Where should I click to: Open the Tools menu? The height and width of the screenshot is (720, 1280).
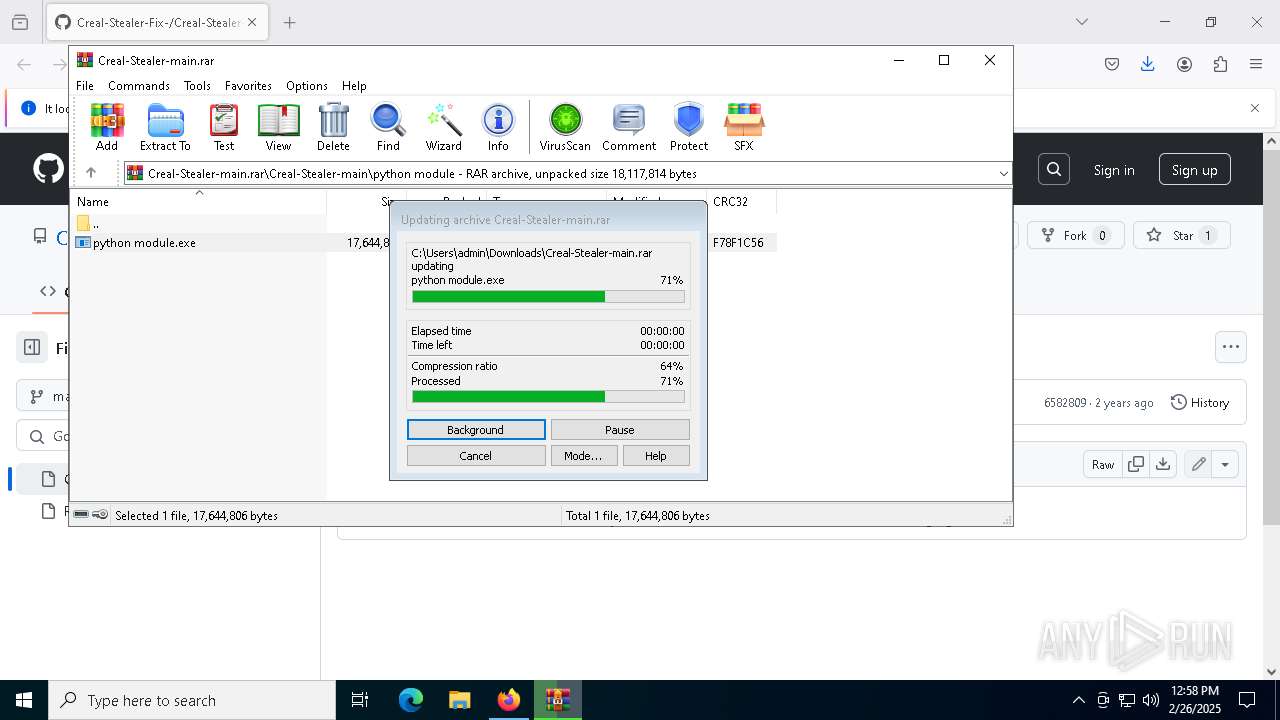pos(197,86)
